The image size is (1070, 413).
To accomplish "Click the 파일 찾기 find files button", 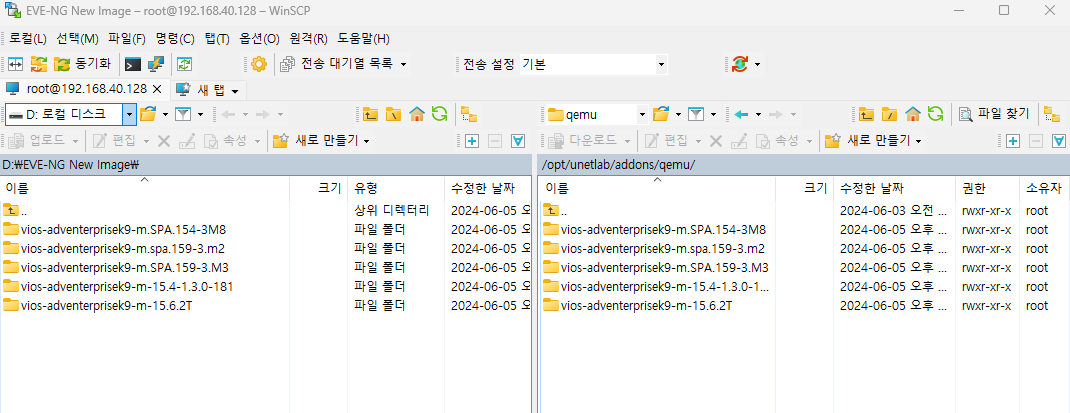I will (x=994, y=114).
